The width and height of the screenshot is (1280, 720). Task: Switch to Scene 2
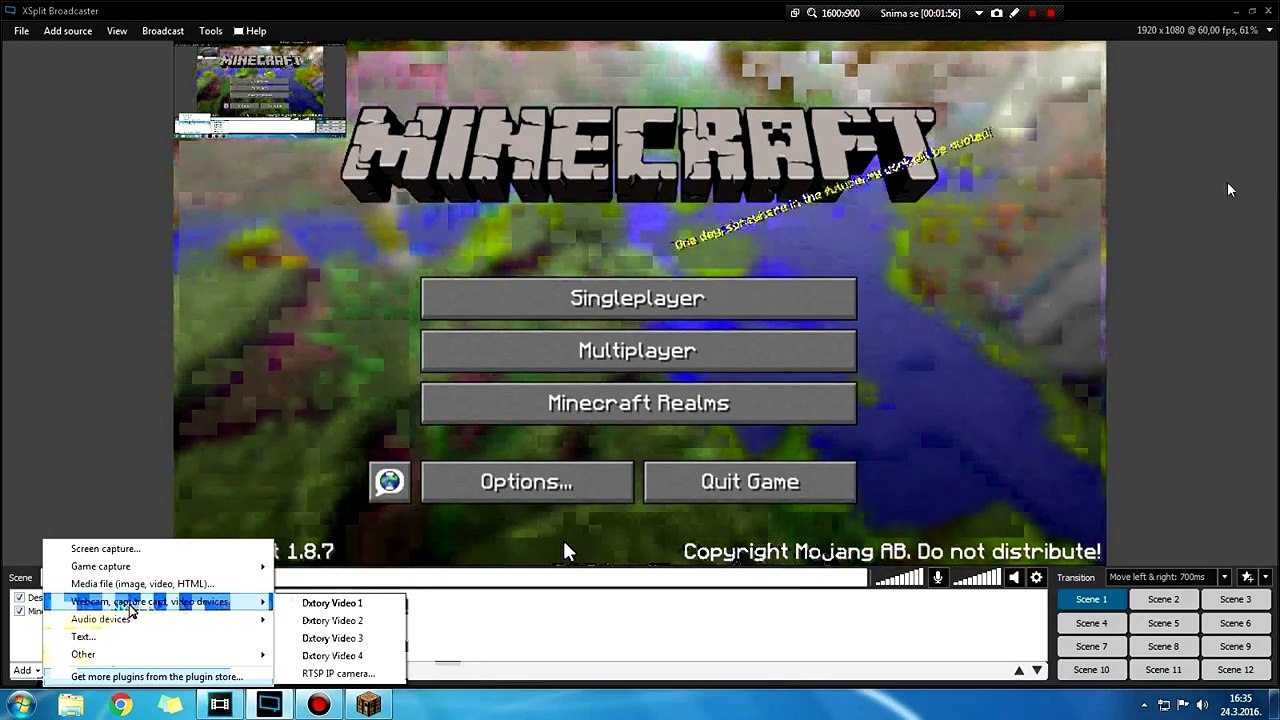click(1163, 599)
